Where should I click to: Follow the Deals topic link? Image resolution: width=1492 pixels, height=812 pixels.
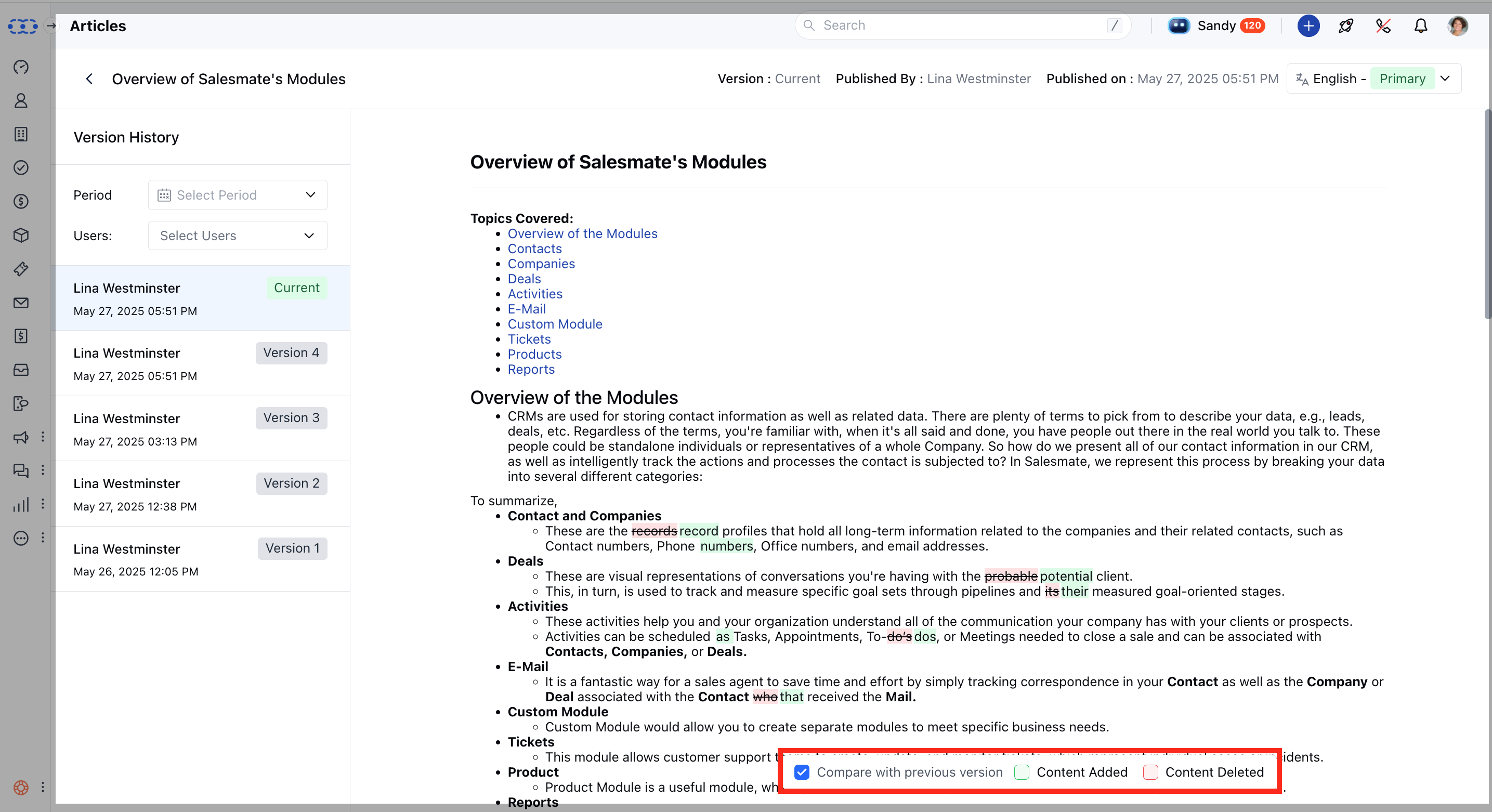click(524, 279)
